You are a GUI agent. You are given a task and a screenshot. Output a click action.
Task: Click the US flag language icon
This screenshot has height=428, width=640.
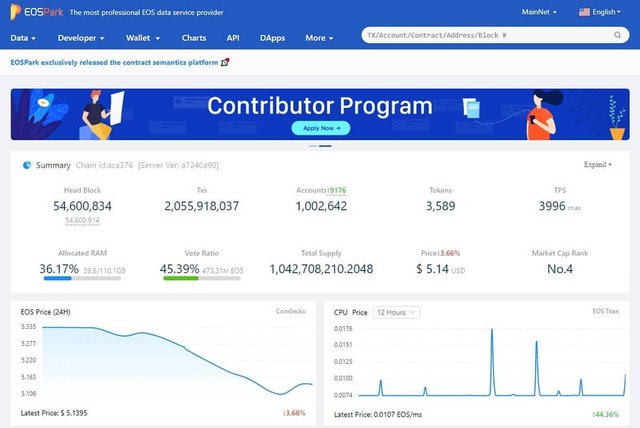click(x=584, y=12)
